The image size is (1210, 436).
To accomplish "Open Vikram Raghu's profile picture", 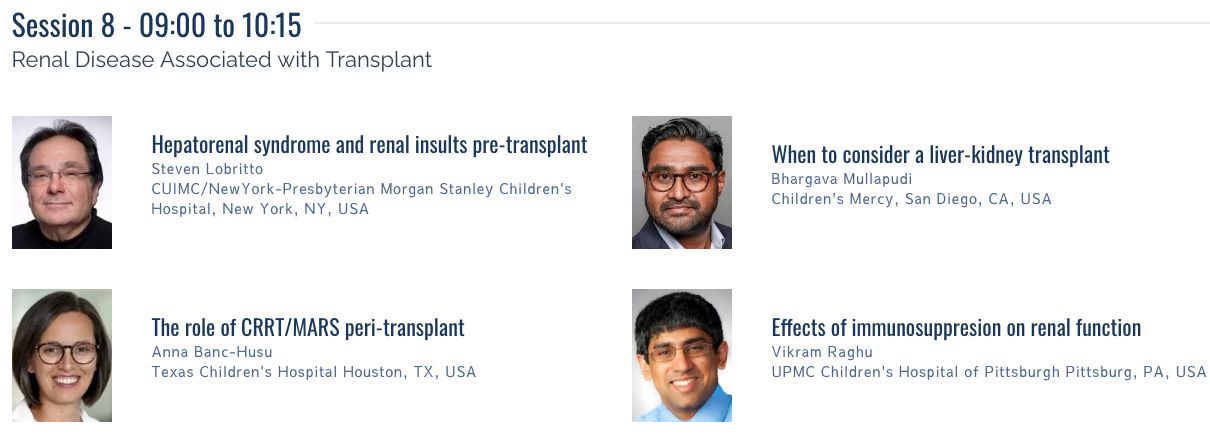I will (x=682, y=355).
